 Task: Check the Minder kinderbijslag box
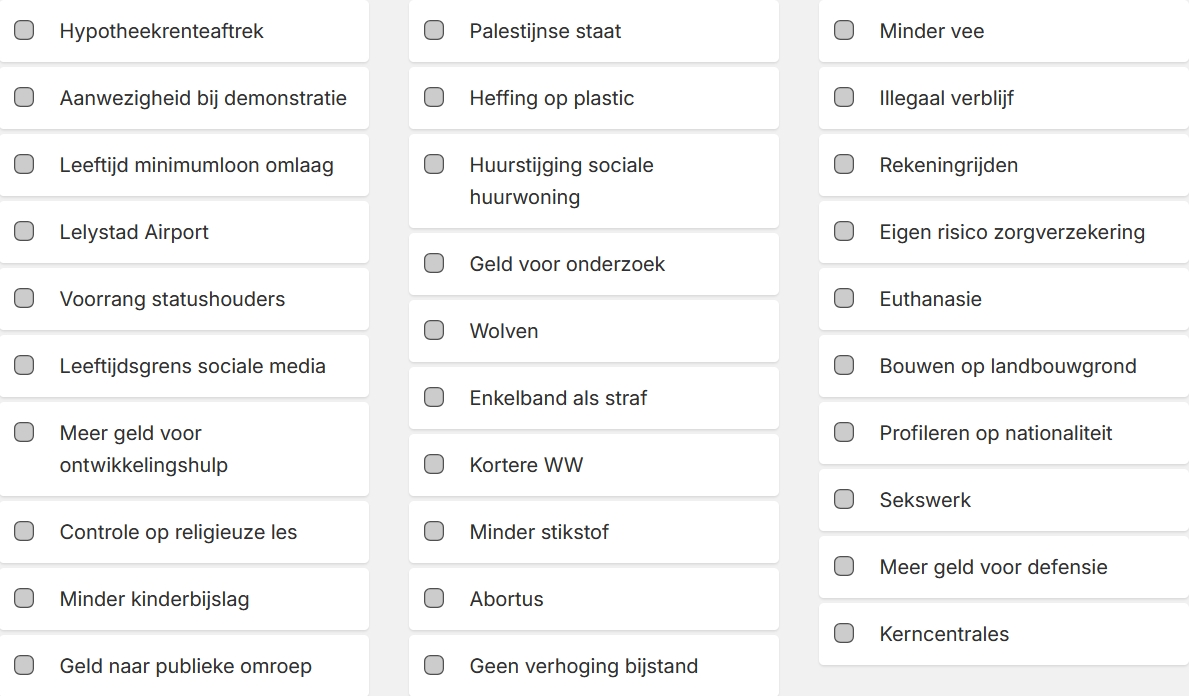point(24,599)
